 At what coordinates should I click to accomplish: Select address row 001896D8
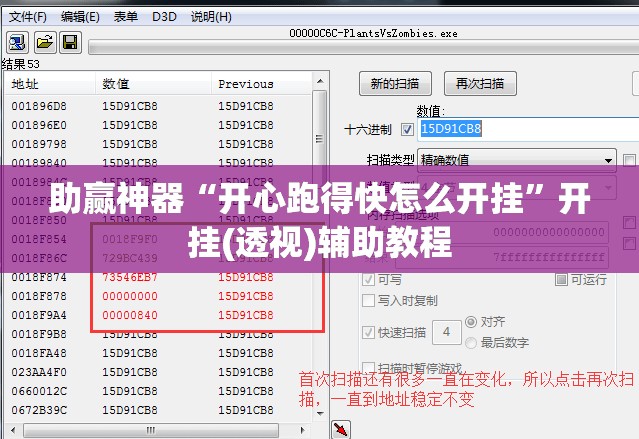158,106
